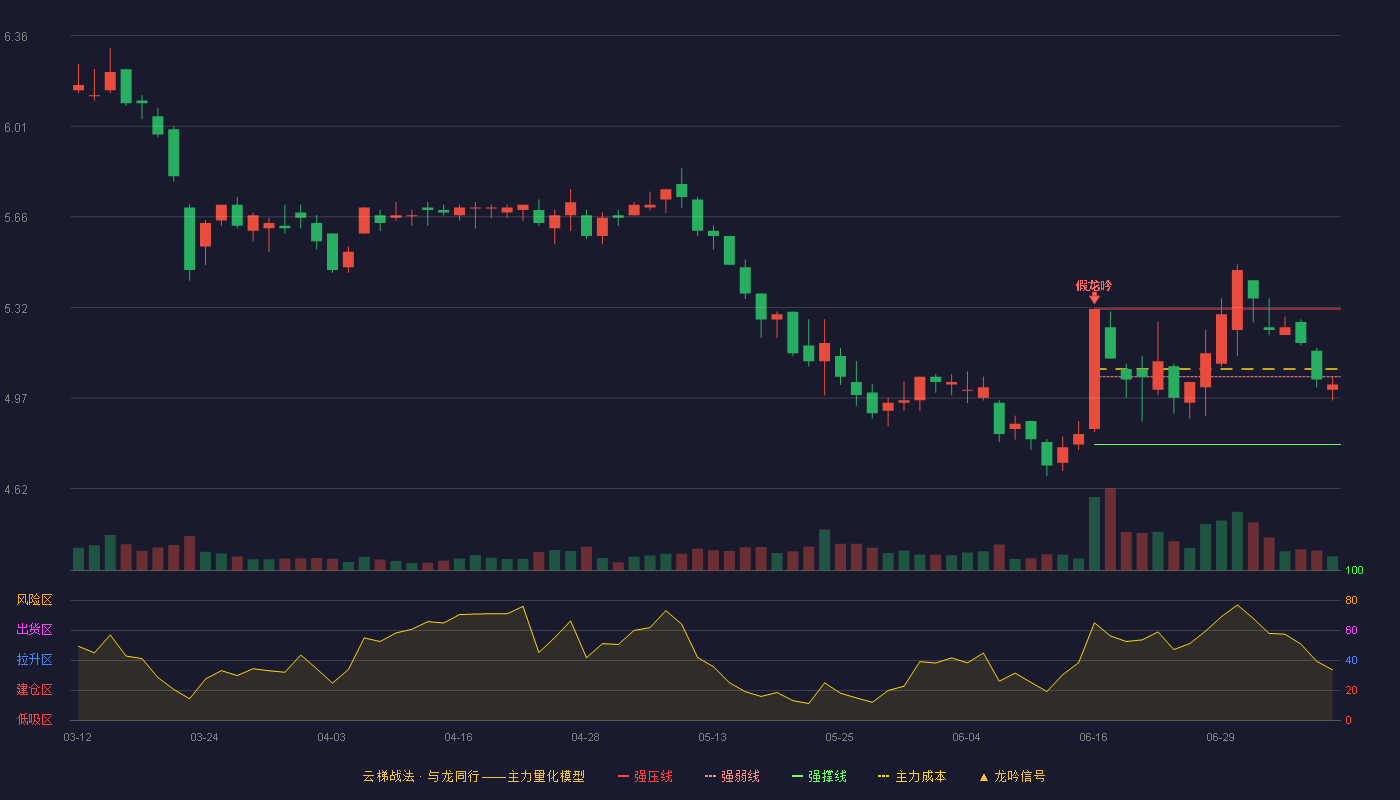Select the 低吸区 zone label
1400x800 pixels.
pyautogui.click(x=34, y=719)
